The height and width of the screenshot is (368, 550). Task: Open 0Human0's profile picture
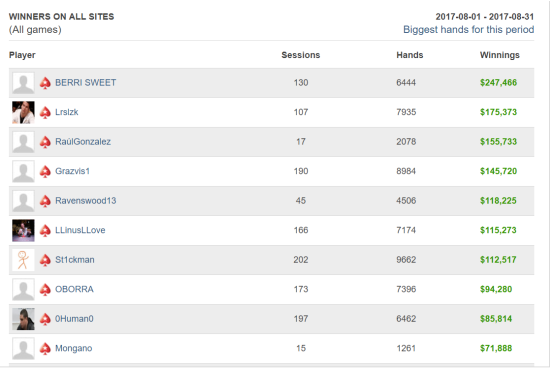click(24, 319)
